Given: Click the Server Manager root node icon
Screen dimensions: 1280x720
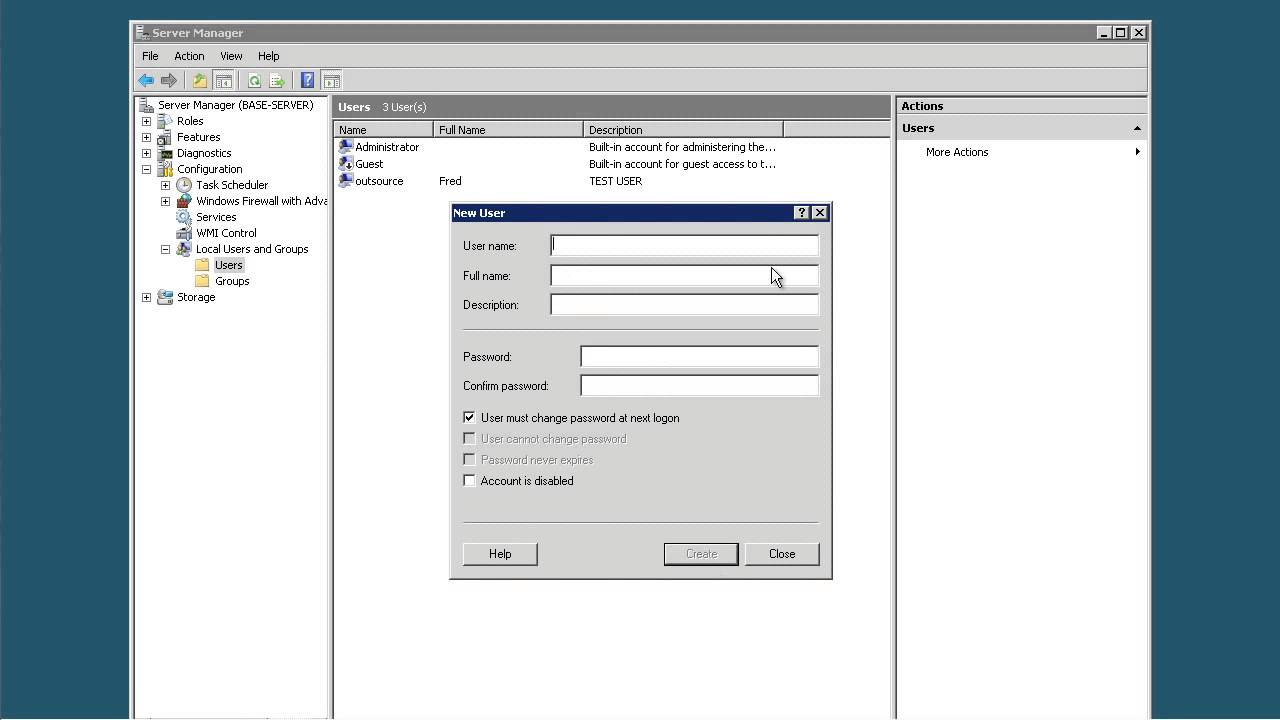Looking at the screenshot, I should [x=146, y=105].
